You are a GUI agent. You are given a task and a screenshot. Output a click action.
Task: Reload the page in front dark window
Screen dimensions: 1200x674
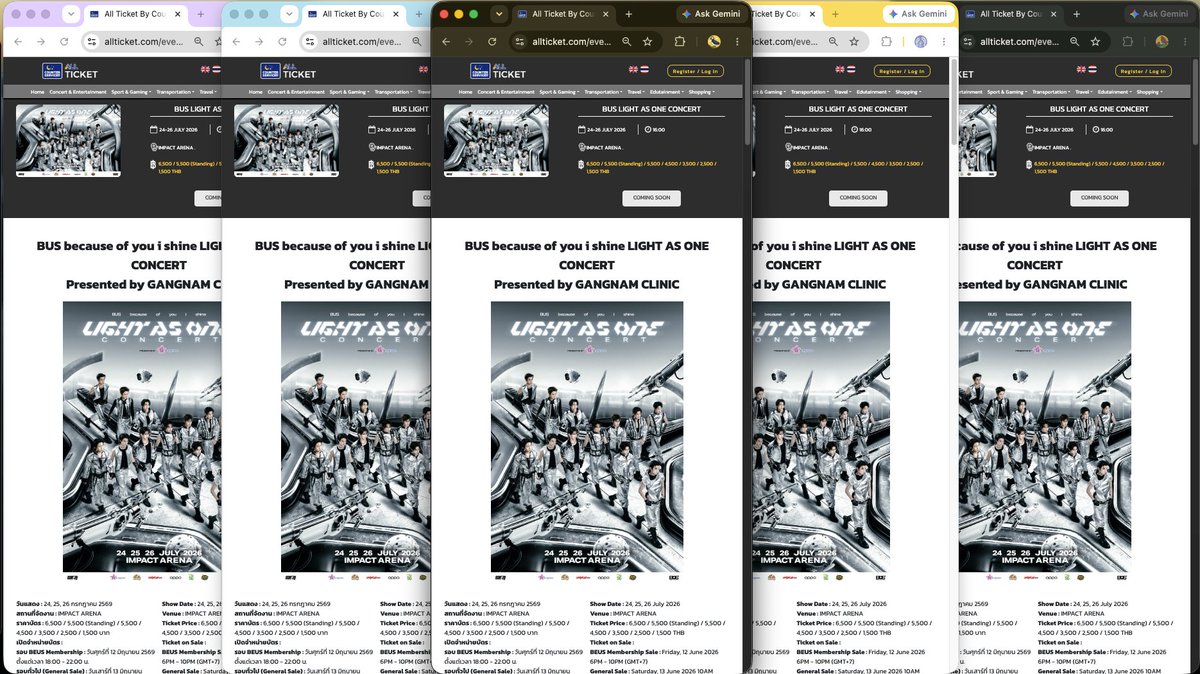tap(492, 42)
